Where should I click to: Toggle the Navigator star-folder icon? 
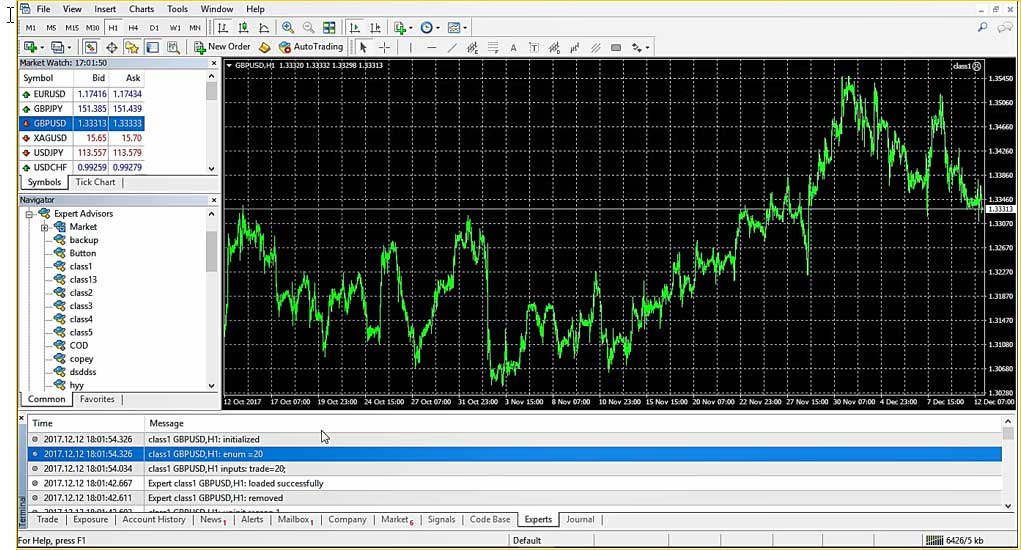point(132,47)
